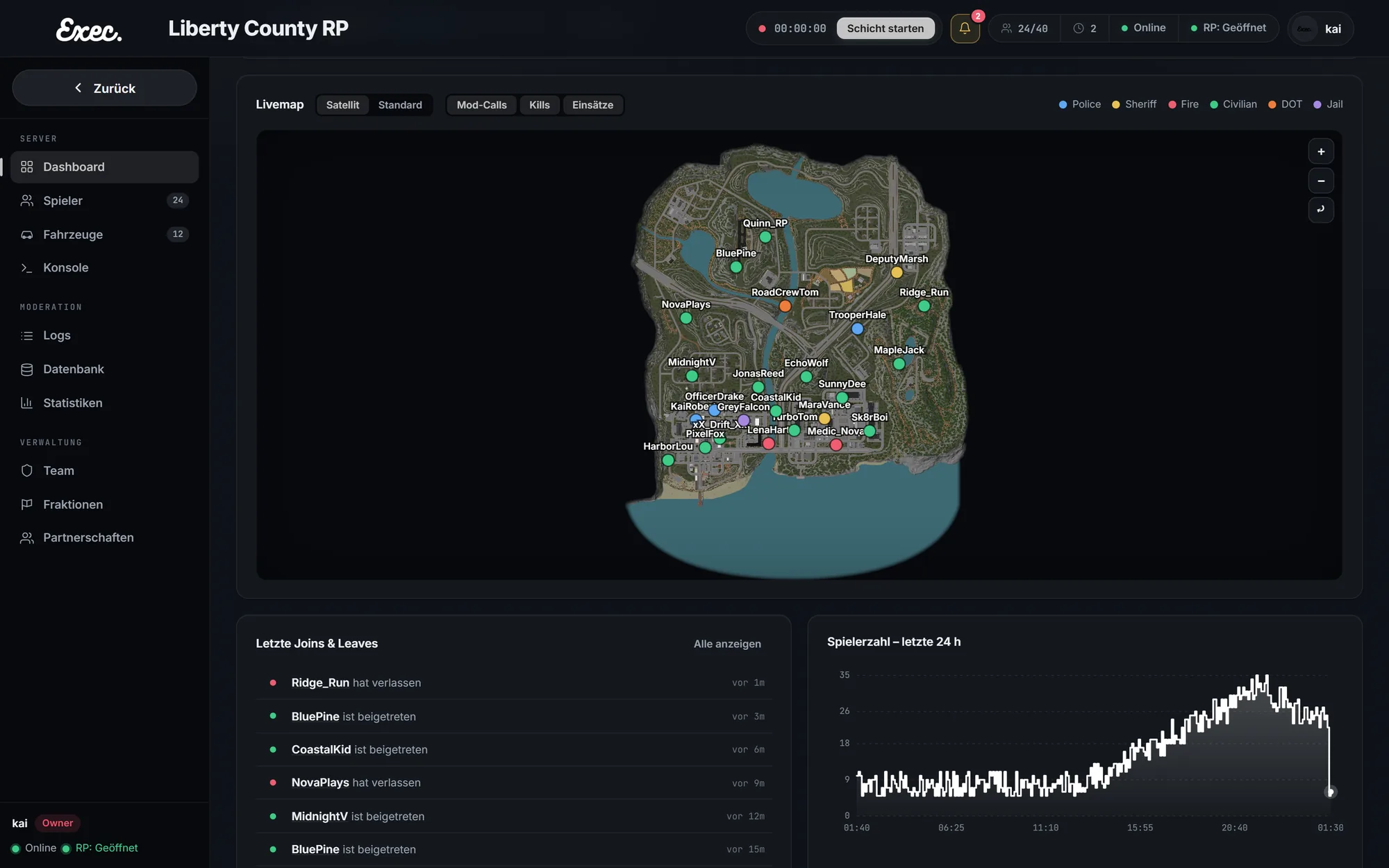1389x868 pixels.
Task: Open the notifications bell icon
Action: (x=965, y=28)
